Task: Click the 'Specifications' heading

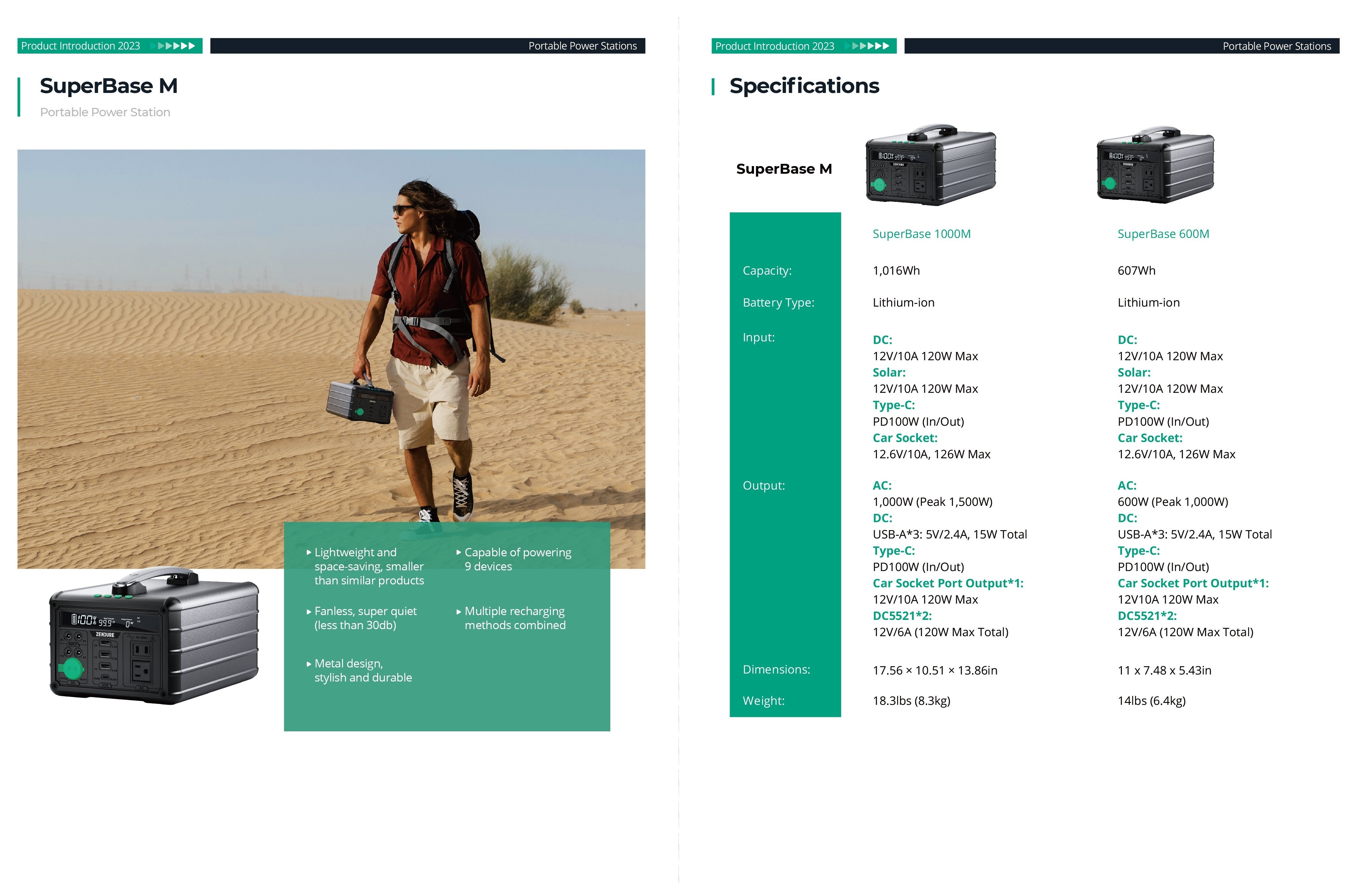Action: (804, 86)
